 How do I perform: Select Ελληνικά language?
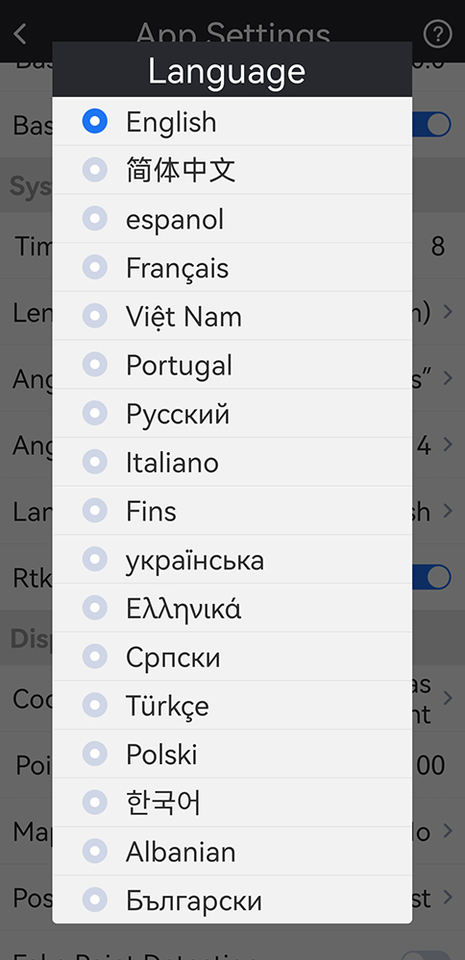[x=232, y=607]
